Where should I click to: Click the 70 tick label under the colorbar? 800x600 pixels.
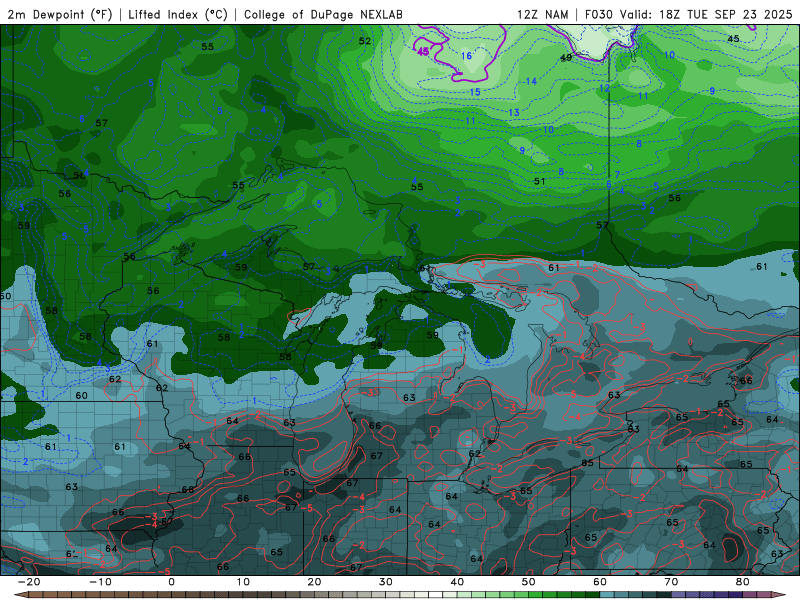point(671,582)
